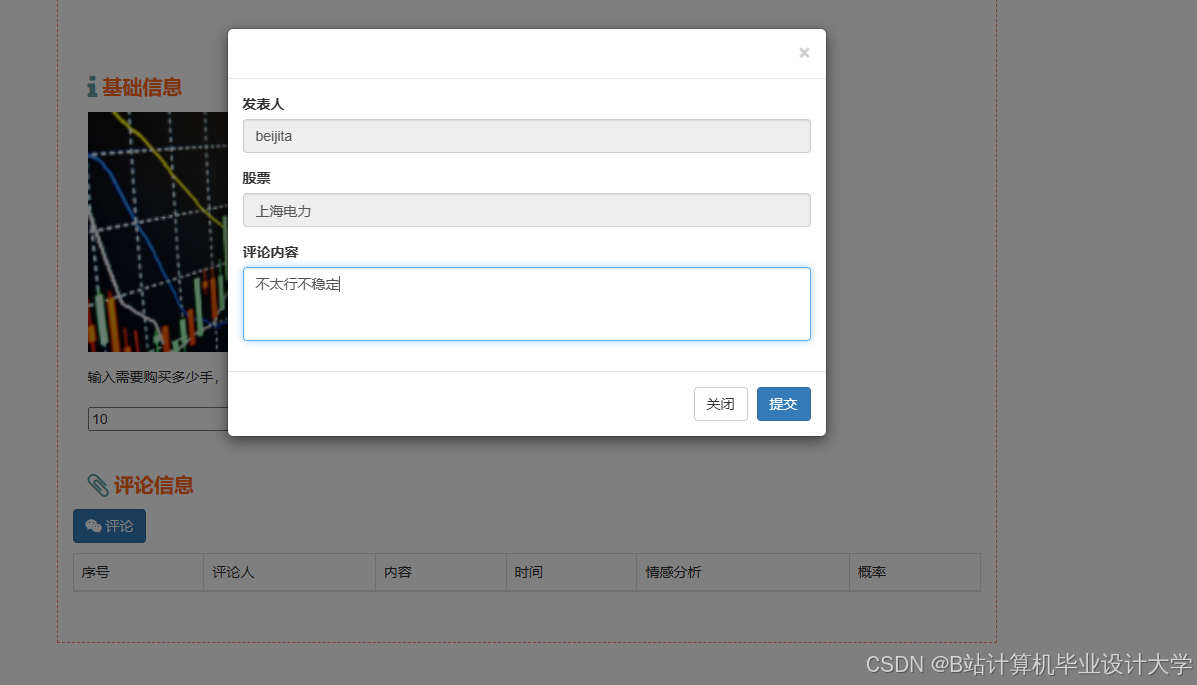1197x685 pixels.
Task: Click the 内容 table column header
Action: click(x=396, y=572)
